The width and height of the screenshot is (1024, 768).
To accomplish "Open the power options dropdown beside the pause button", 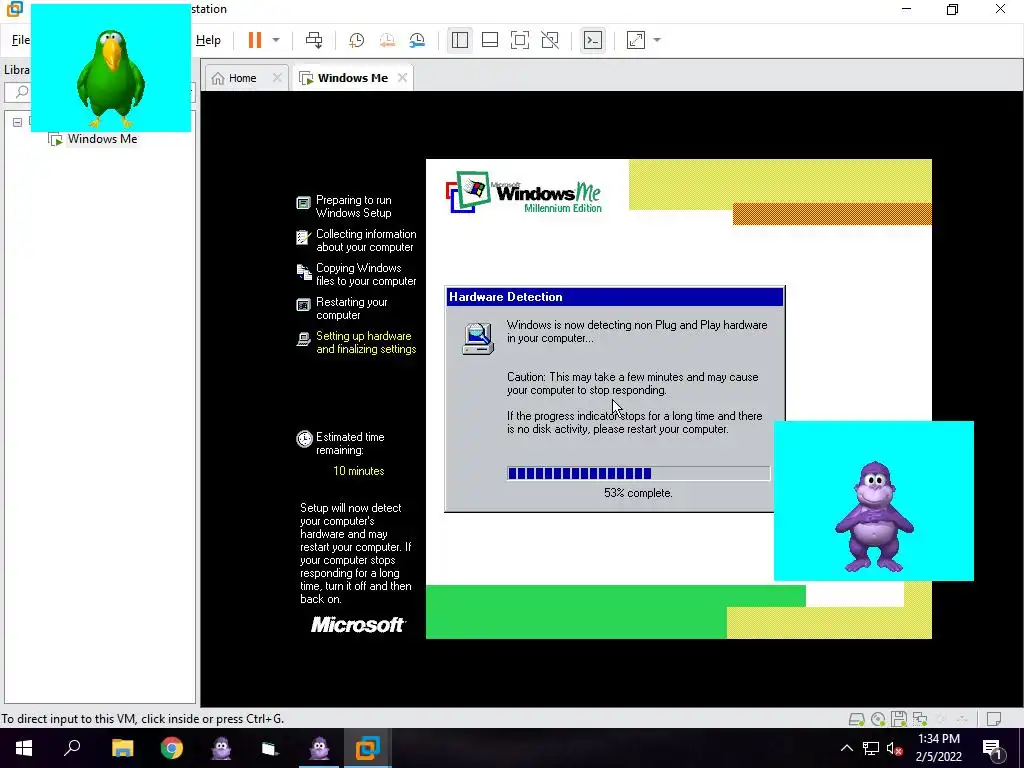I will tap(276, 40).
